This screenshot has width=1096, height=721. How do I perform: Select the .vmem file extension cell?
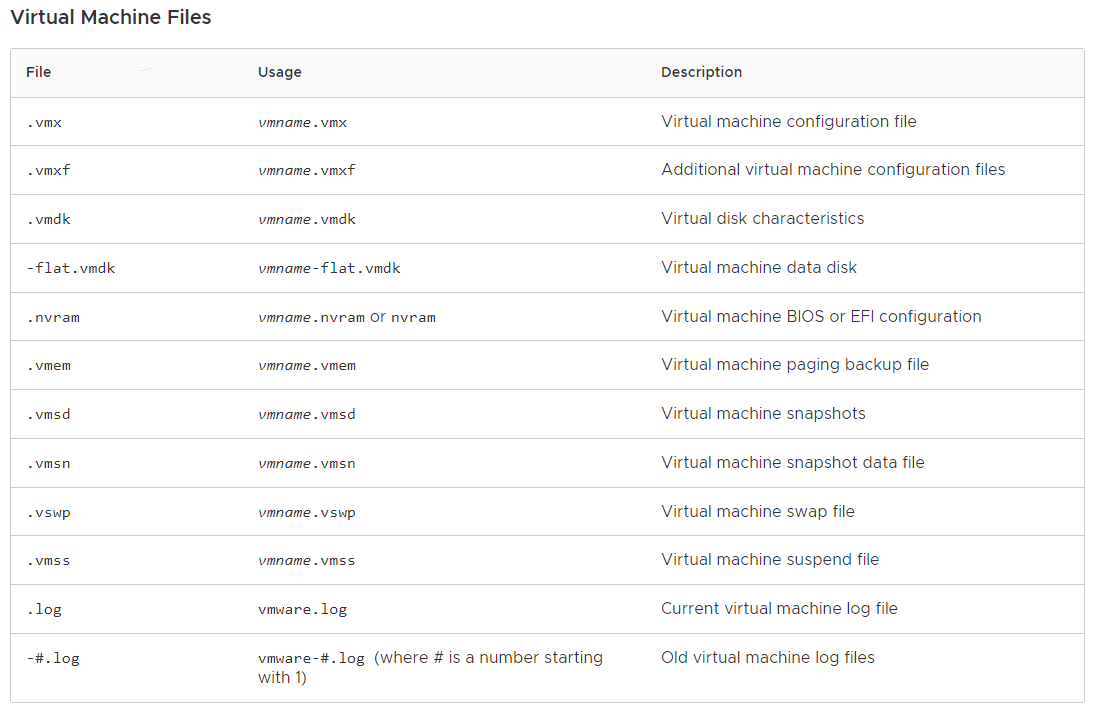pos(48,366)
